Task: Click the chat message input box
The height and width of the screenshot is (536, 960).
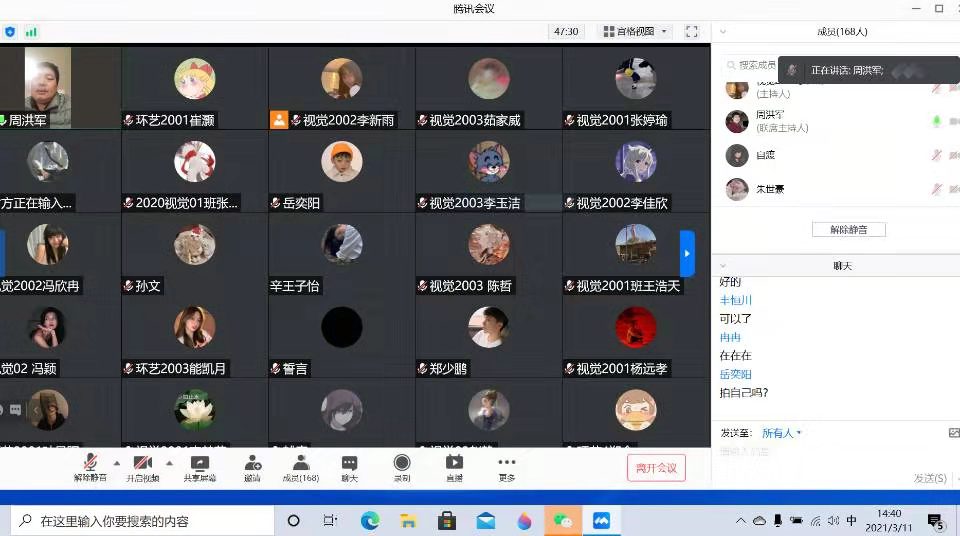Action: pyautogui.click(x=830, y=453)
